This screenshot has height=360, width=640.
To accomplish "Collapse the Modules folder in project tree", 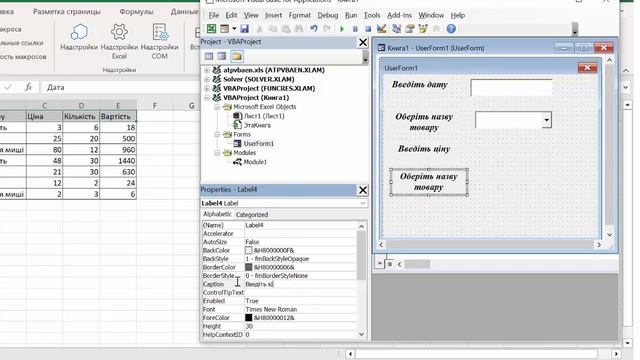I will coord(217,153).
